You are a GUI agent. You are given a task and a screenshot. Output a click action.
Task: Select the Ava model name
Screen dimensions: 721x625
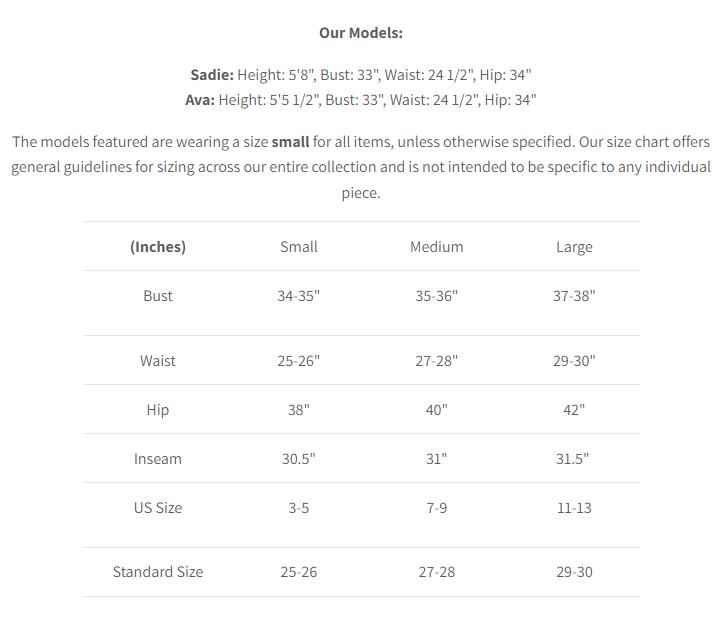[199, 100]
